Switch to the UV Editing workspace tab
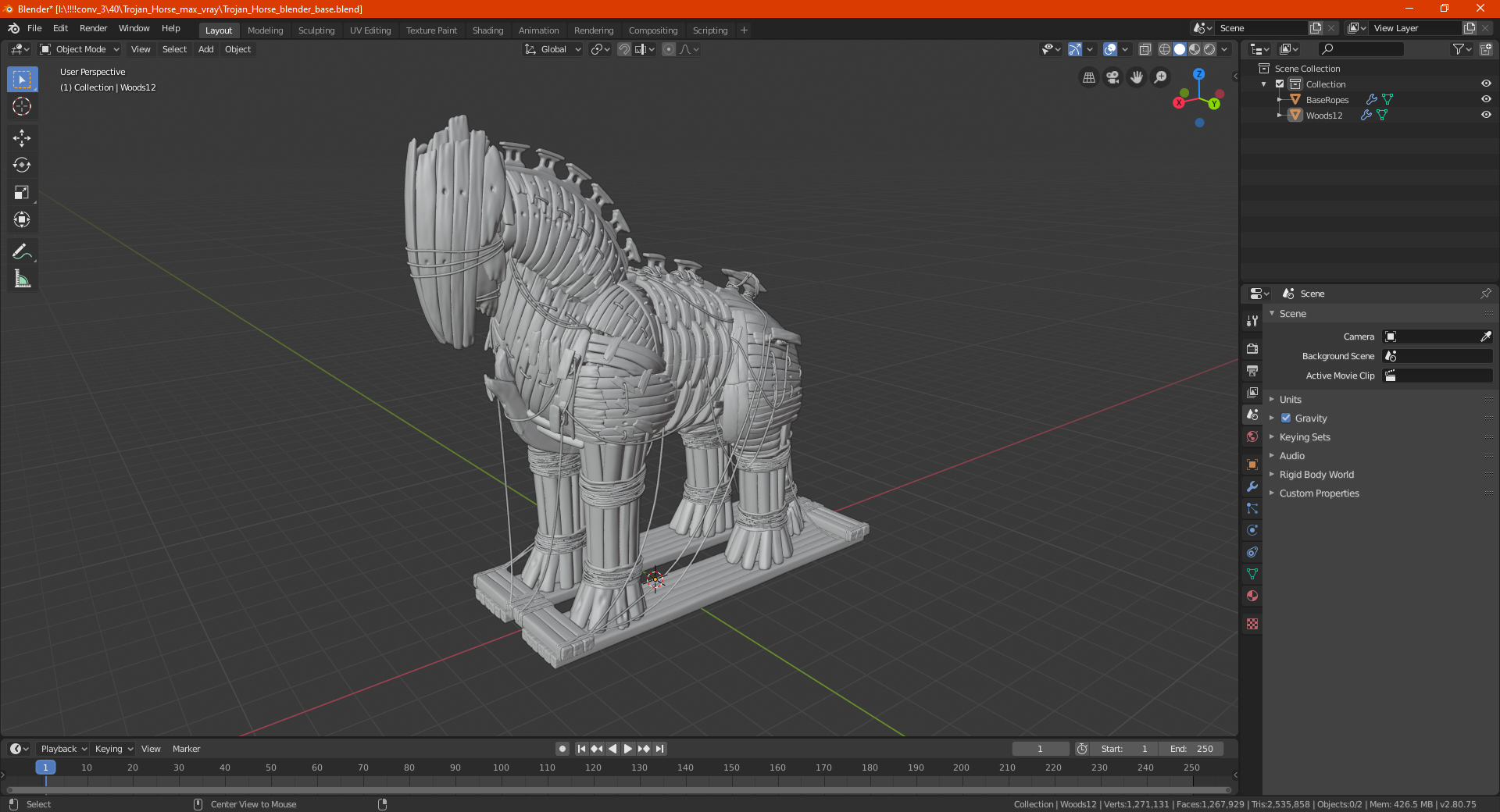Viewport: 1500px width, 812px height. click(x=370, y=30)
